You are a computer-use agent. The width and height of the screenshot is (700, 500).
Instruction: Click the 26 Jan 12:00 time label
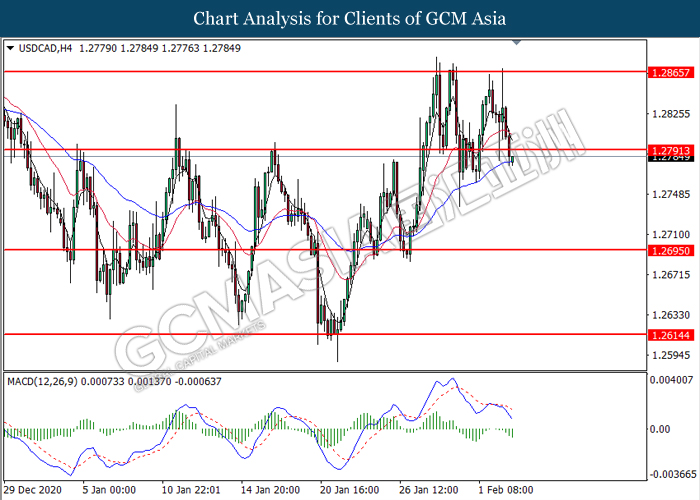pos(429,490)
